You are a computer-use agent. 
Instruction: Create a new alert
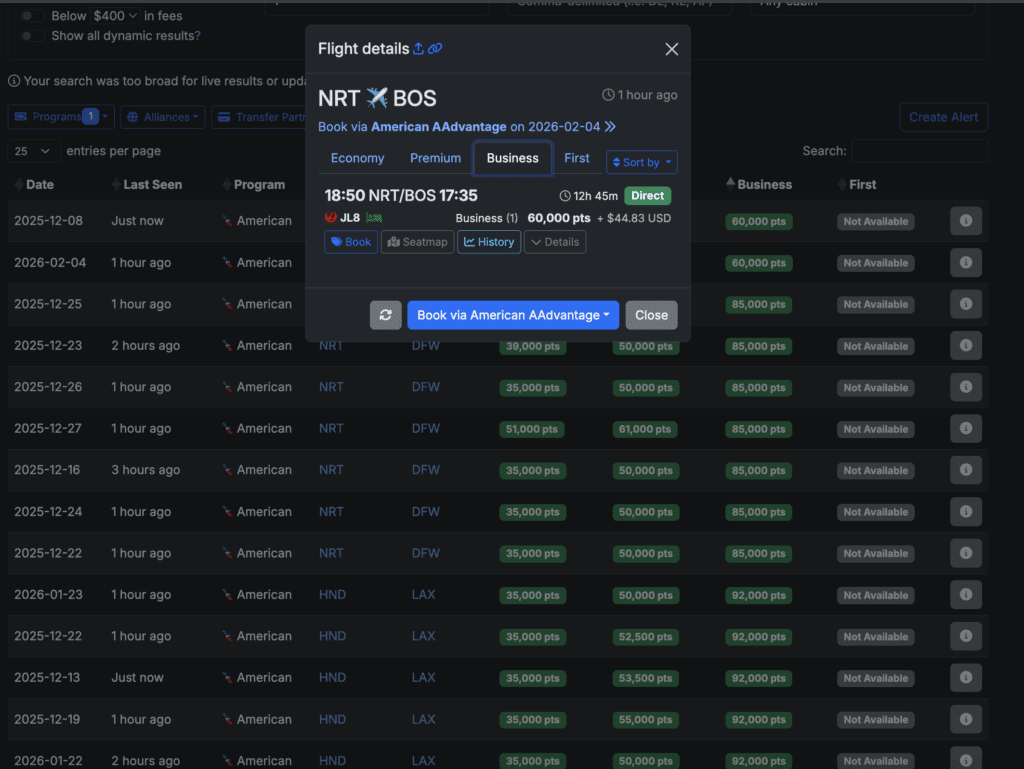(943, 116)
